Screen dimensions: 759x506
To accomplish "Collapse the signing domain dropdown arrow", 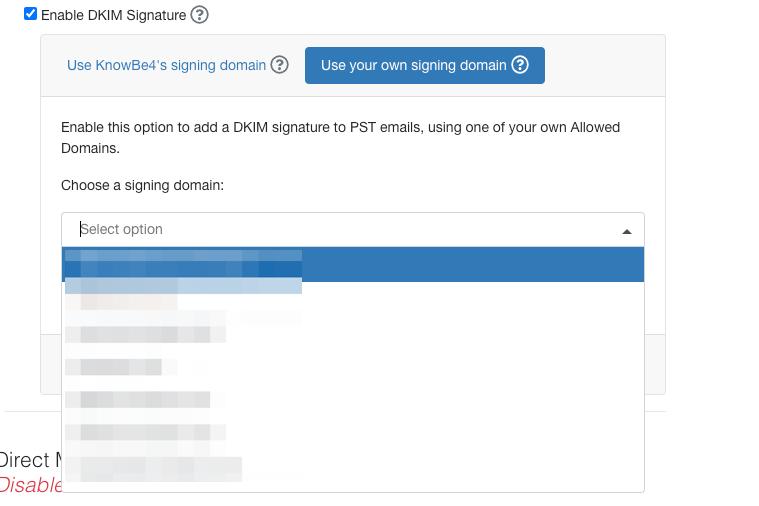I will click(x=627, y=231).
